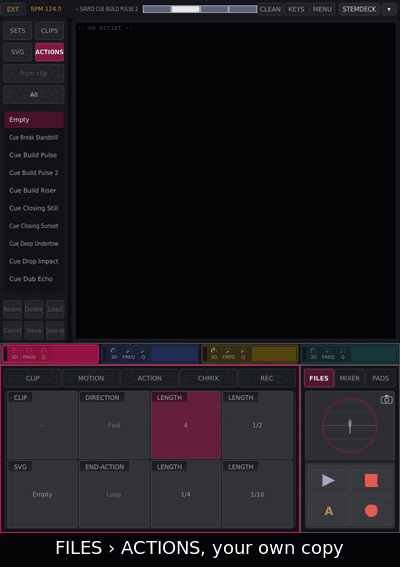Click the STEMDECK button

point(359,9)
